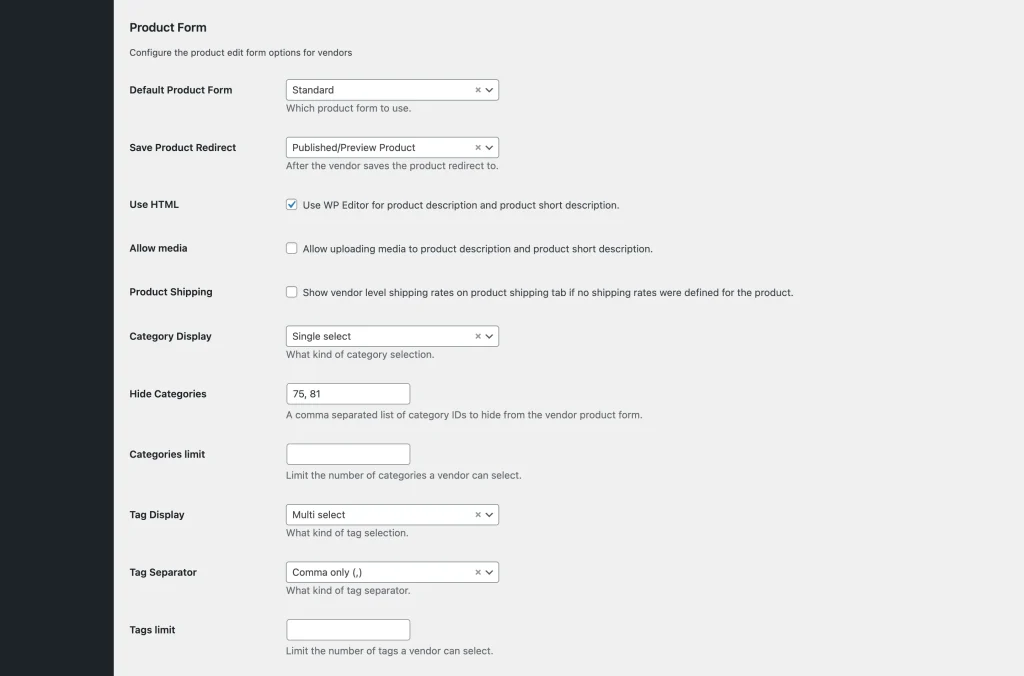The width and height of the screenshot is (1024, 676).
Task: Expand the Tag Display dropdown arrow
Action: 490,515
